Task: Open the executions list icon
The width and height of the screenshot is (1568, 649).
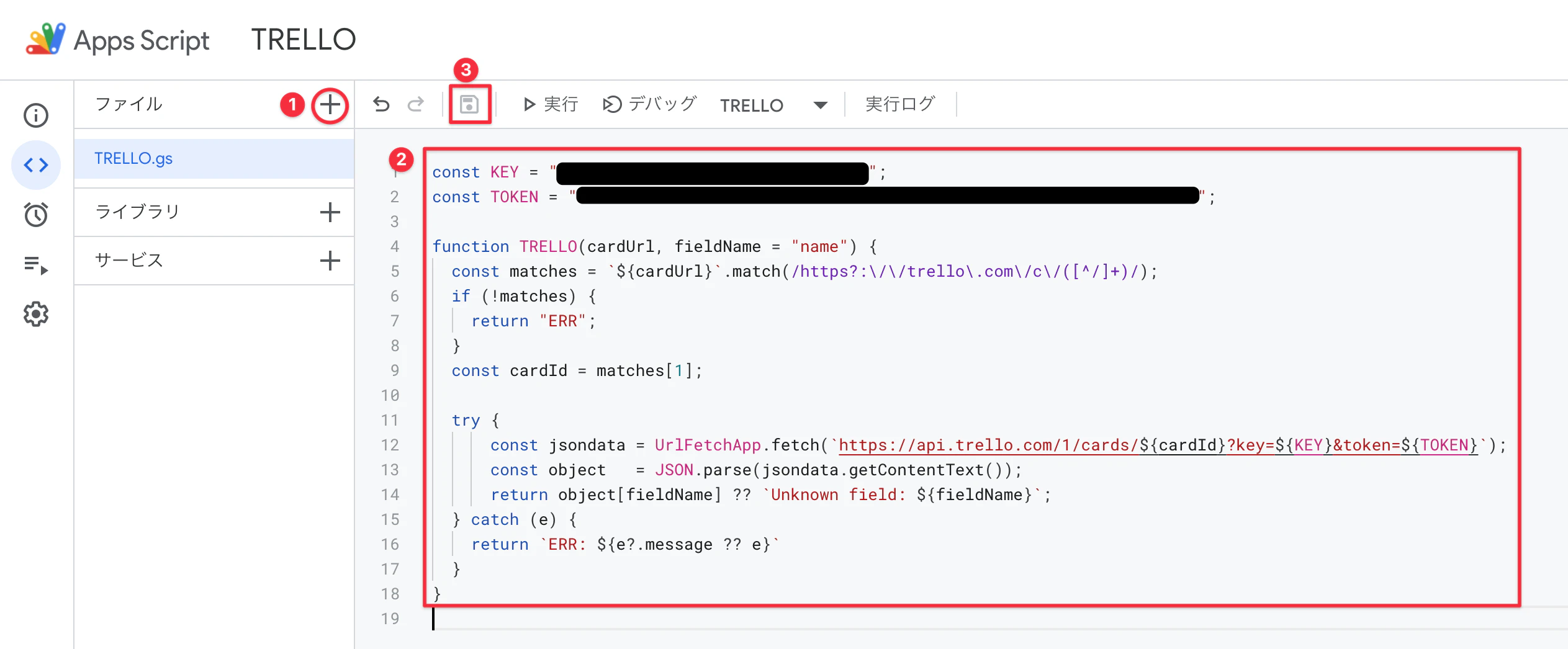Action: 36,265
